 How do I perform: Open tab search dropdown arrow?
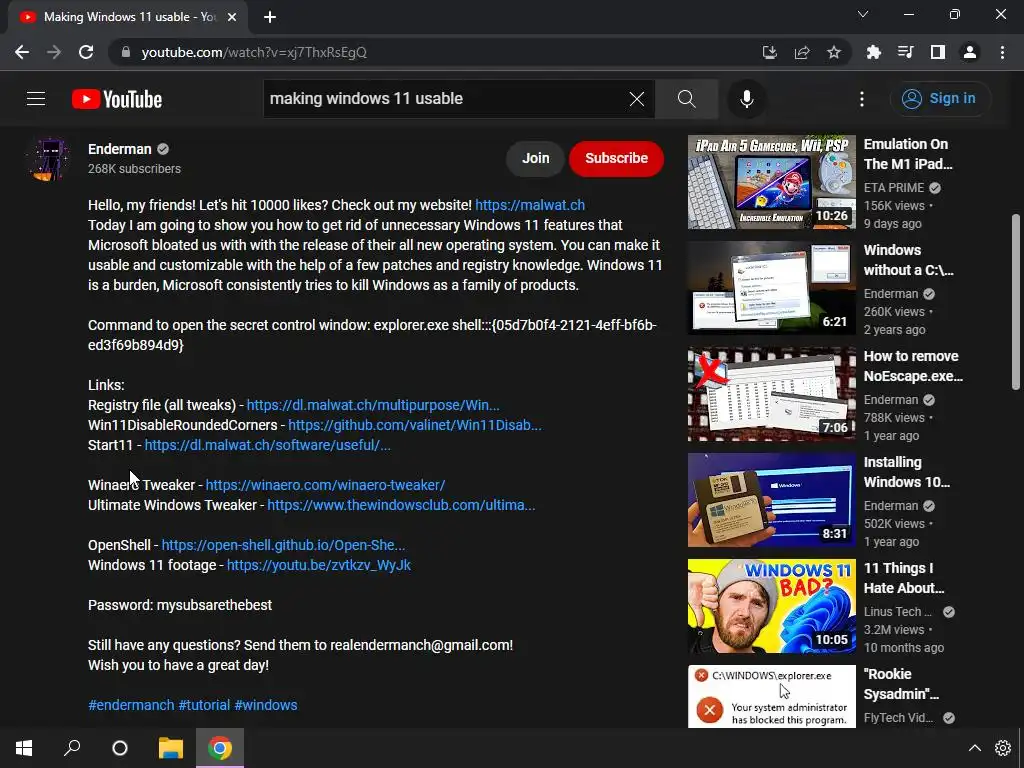863,14
